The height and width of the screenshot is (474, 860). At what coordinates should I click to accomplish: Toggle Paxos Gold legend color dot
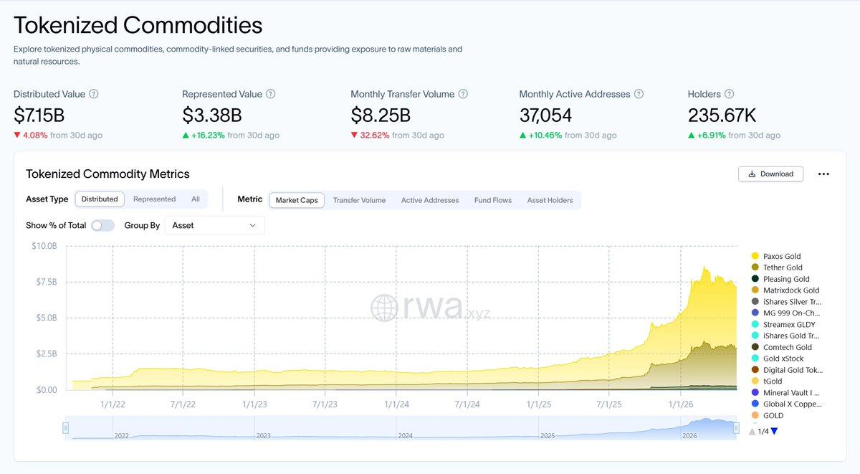coord(755,256)
